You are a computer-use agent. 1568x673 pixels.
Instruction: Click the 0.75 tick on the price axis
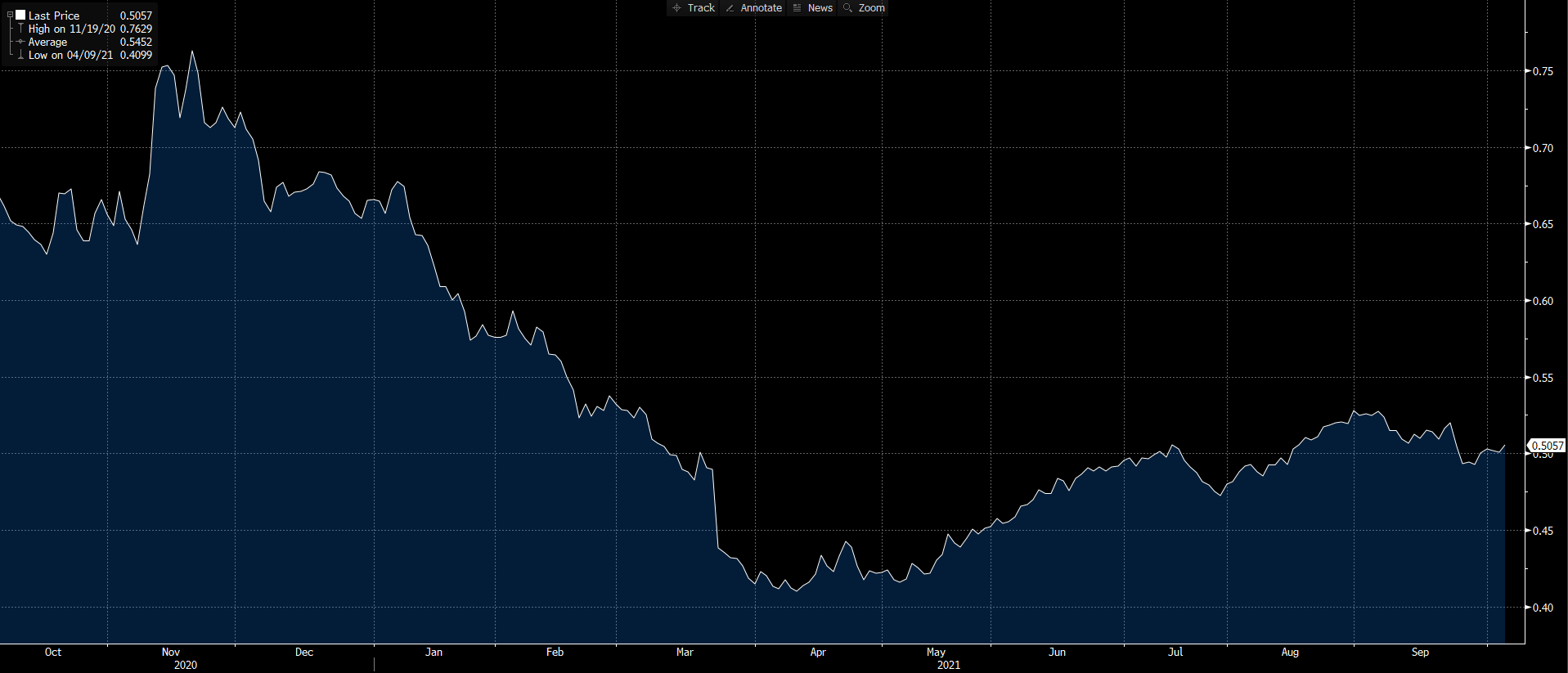(x=1543, y=71)
